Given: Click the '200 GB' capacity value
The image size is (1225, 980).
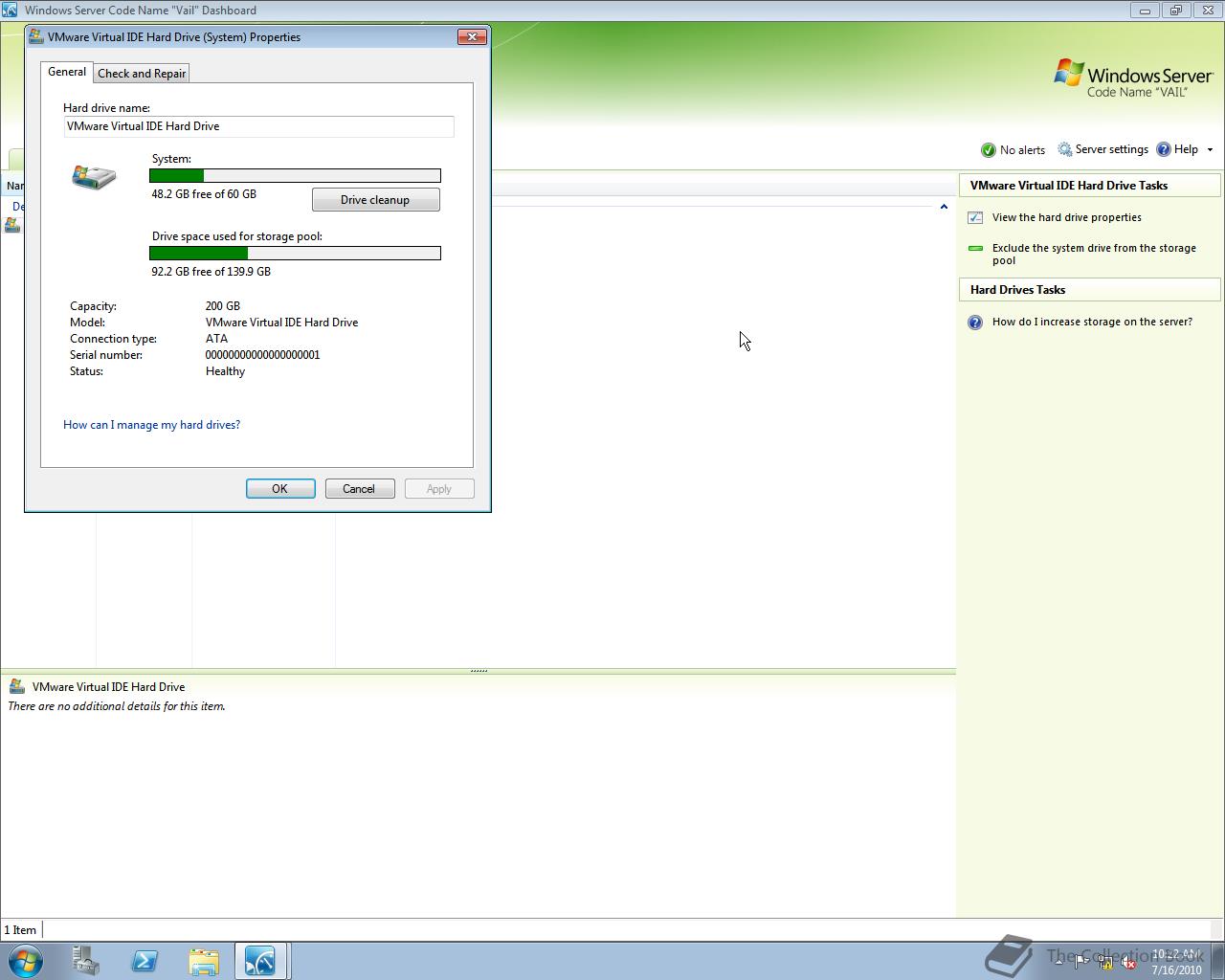Looking at the screenshot, I should point(222,306).
